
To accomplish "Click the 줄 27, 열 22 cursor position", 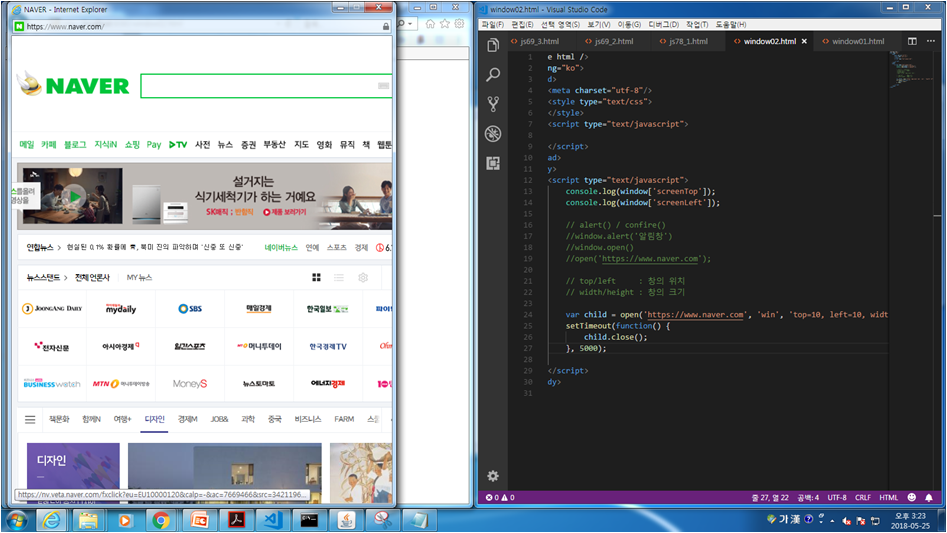I will click(x=769, y=497).
